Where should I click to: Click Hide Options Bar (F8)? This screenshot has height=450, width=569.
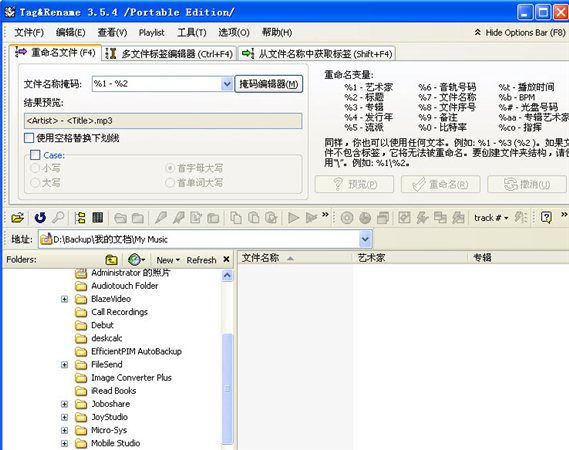coord(520,33)
